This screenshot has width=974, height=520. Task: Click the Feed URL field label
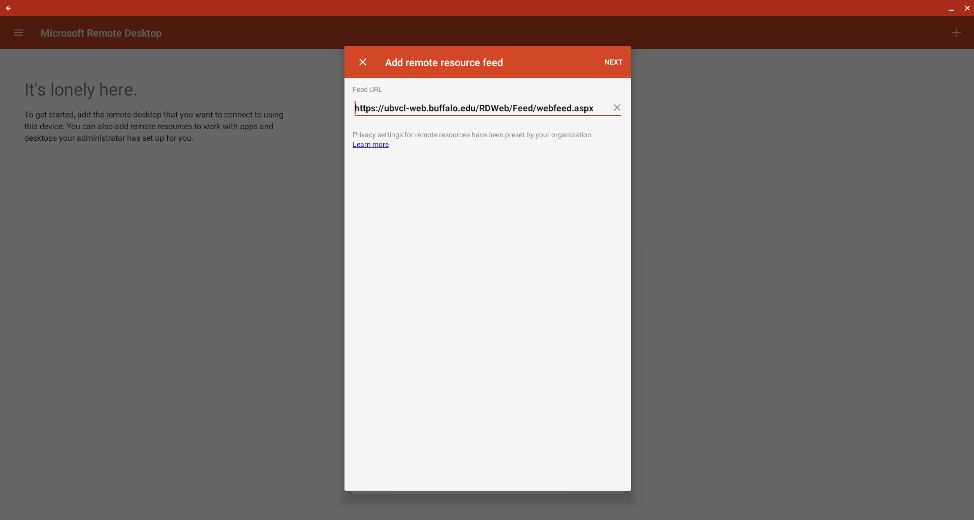pyautogui.click(x=367, y=90)
